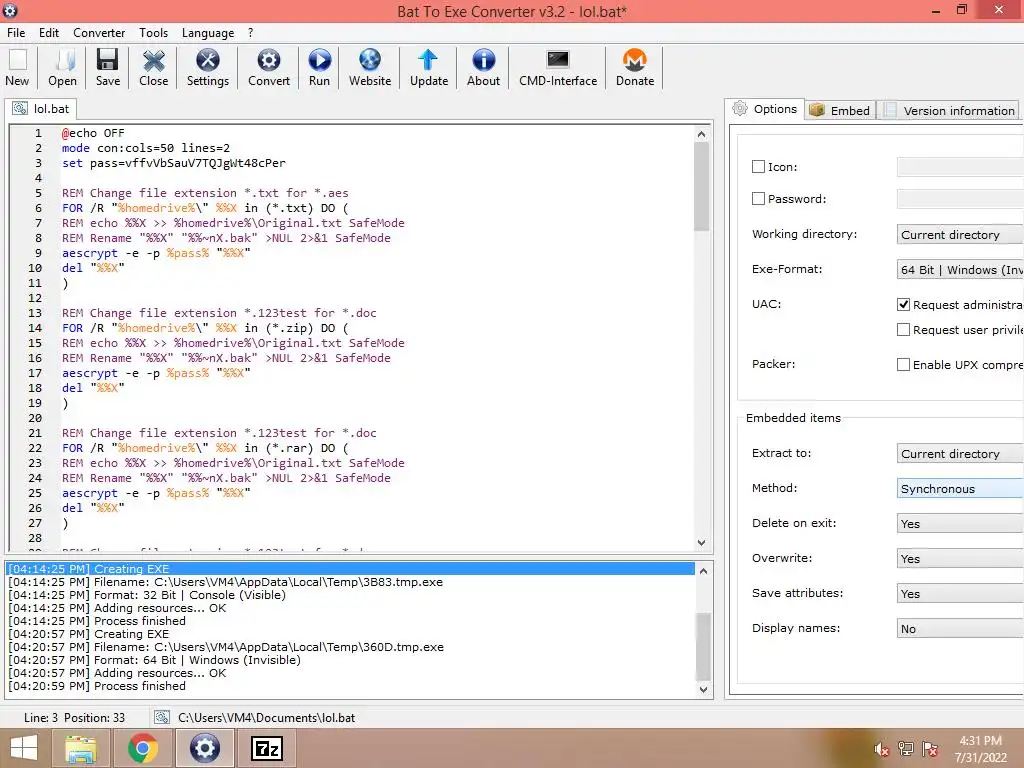
Task: Open File Explorer from taskbar
Action: [81, 748]
